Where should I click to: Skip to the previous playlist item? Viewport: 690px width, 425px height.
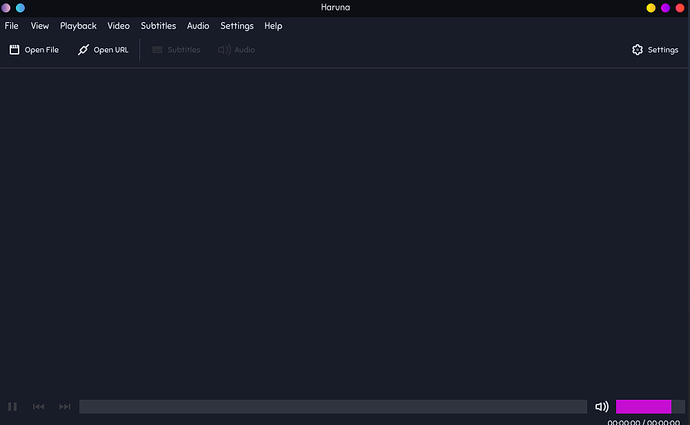39,407
